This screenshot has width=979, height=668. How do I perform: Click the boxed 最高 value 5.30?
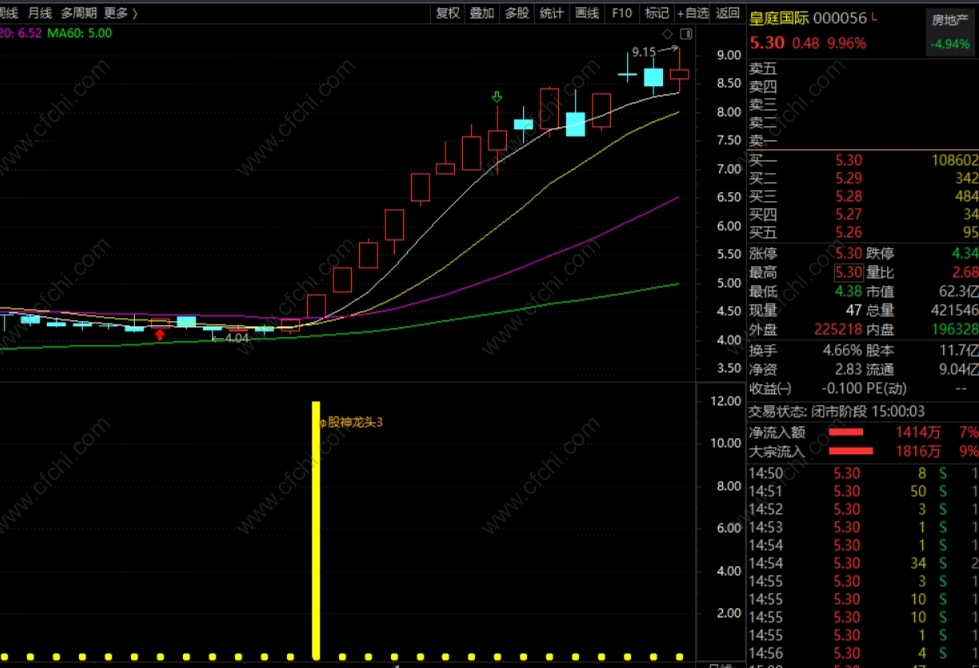[x=849, y=272]
